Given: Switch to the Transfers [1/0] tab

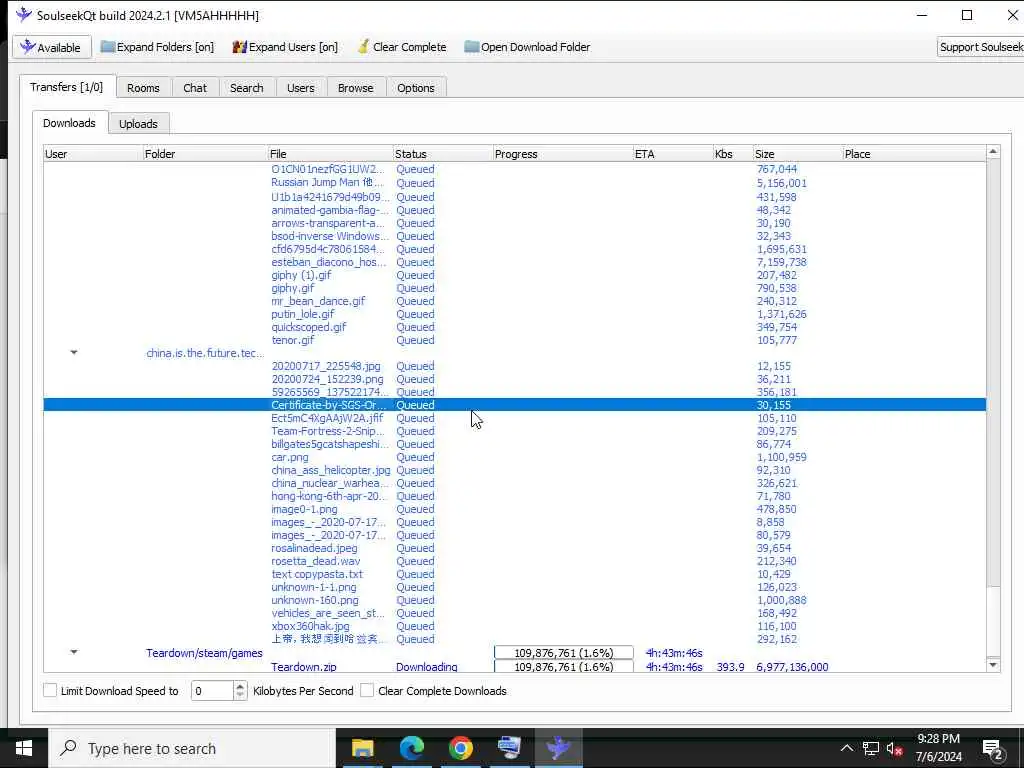Looking at the screenshot, I should click(x=67, y=87).
